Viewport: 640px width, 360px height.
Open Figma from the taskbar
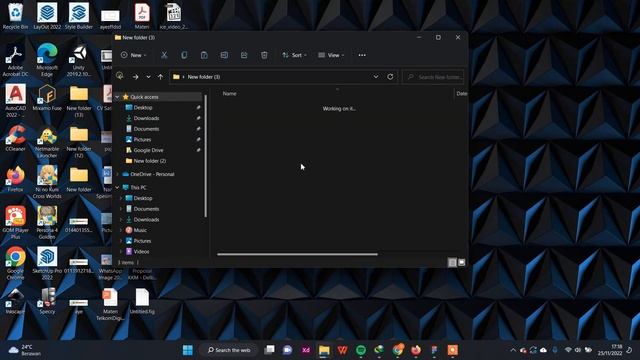434,350
